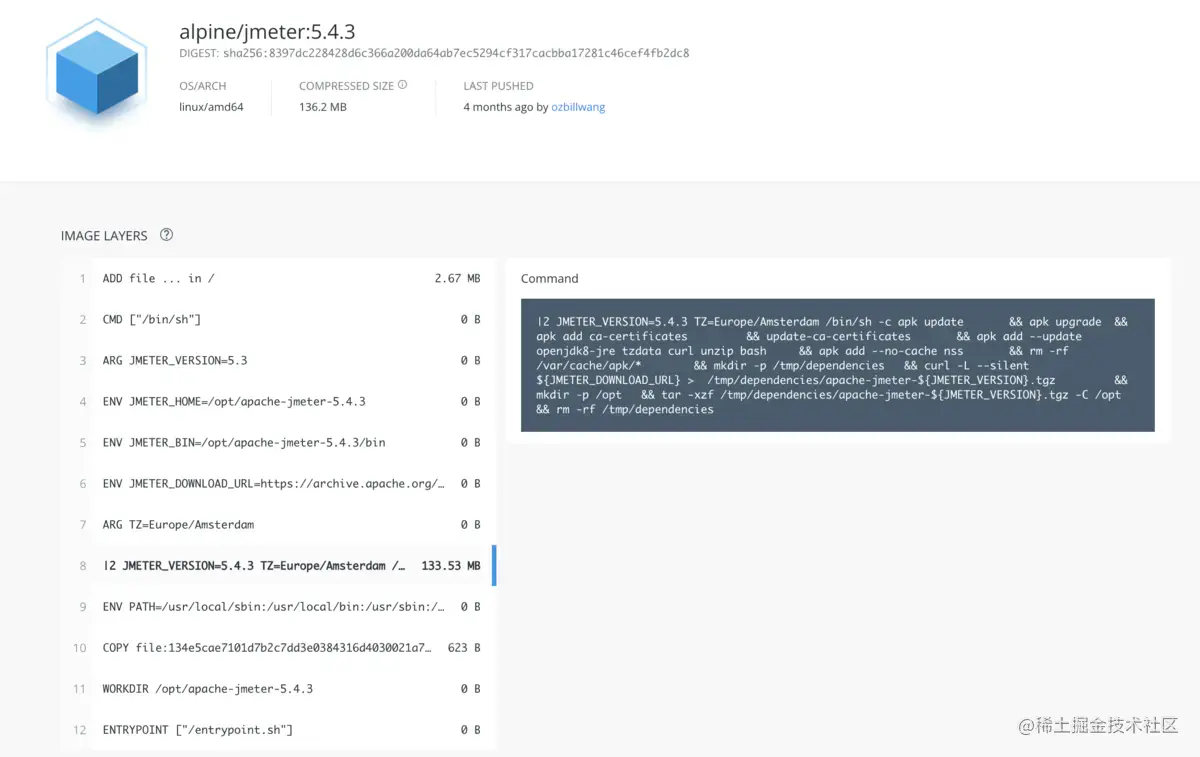Image resolution: width=1200 pixels, height=757 pixels.
Task: Click the LAST PUSHED label
Action: click(x=498, y=86)
